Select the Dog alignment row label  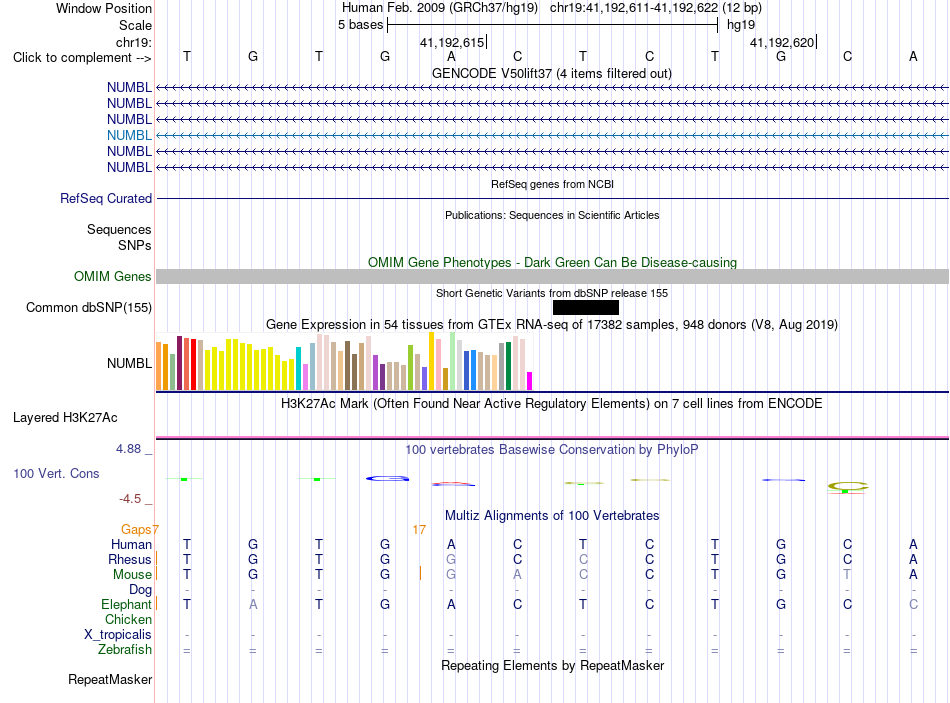pos(140,590)
